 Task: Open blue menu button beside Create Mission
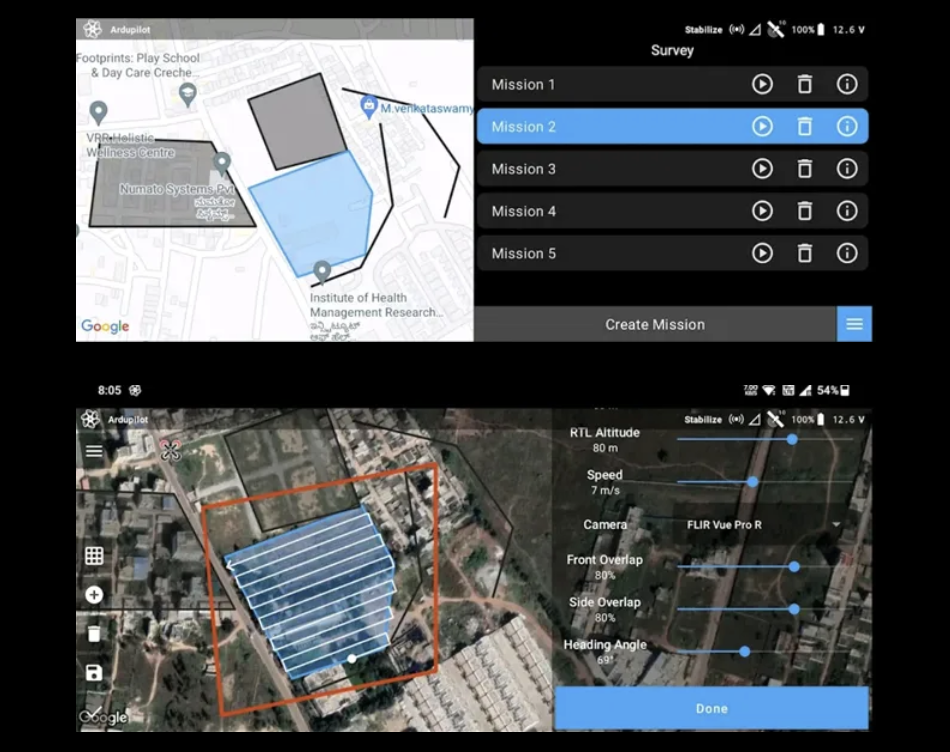[x=854, y=324]
